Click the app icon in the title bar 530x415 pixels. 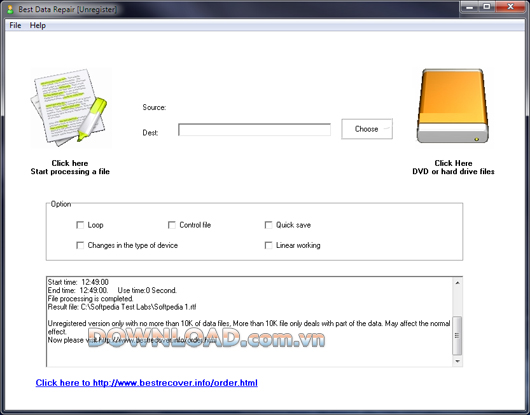click(10, 9)
